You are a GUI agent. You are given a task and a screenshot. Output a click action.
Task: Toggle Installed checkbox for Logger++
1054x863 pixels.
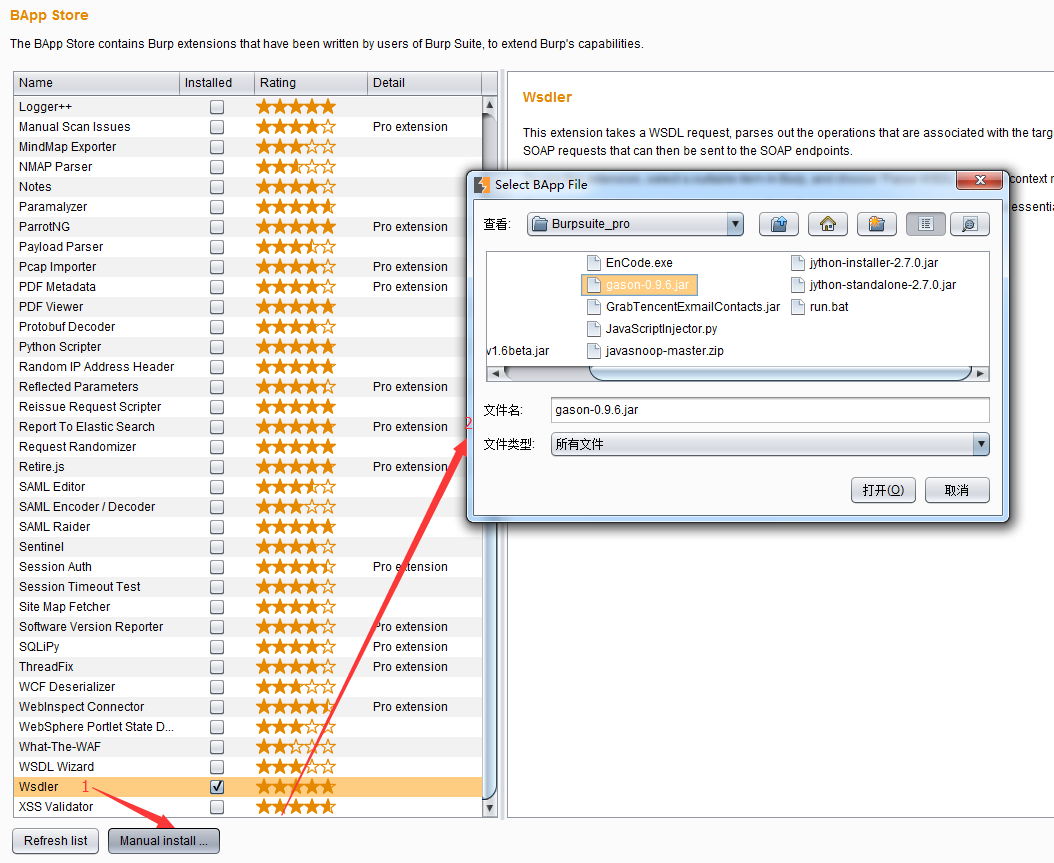[216, 107]
